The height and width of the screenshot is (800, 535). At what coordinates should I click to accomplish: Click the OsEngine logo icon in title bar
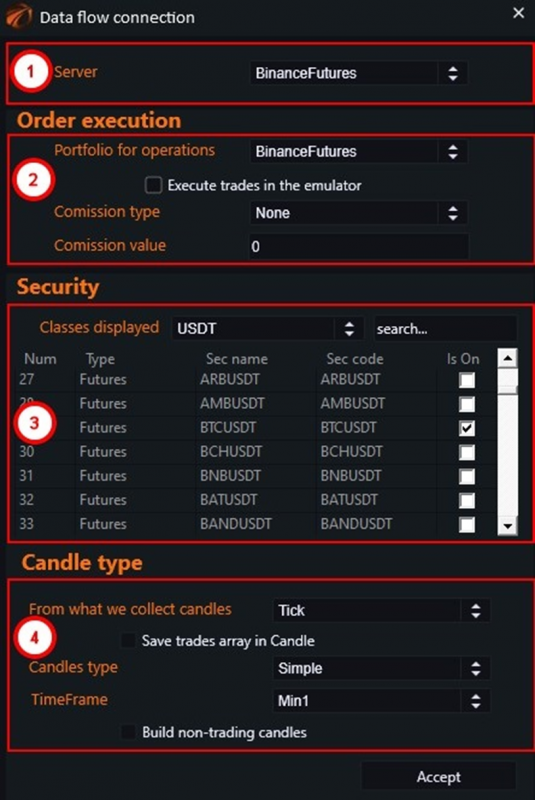click(18, 15)
